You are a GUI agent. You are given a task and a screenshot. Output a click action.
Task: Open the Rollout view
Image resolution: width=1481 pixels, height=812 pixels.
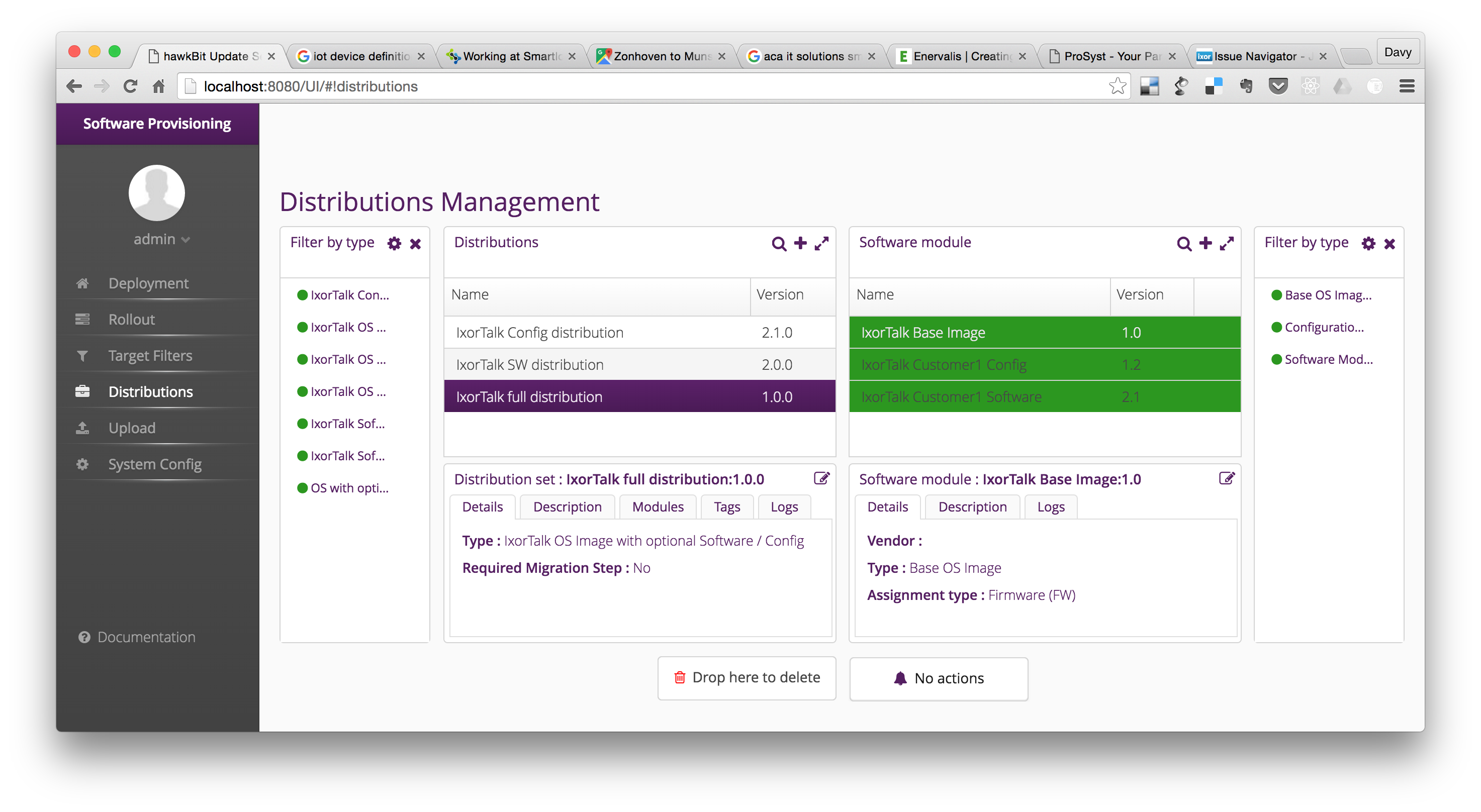coord(132,319)
